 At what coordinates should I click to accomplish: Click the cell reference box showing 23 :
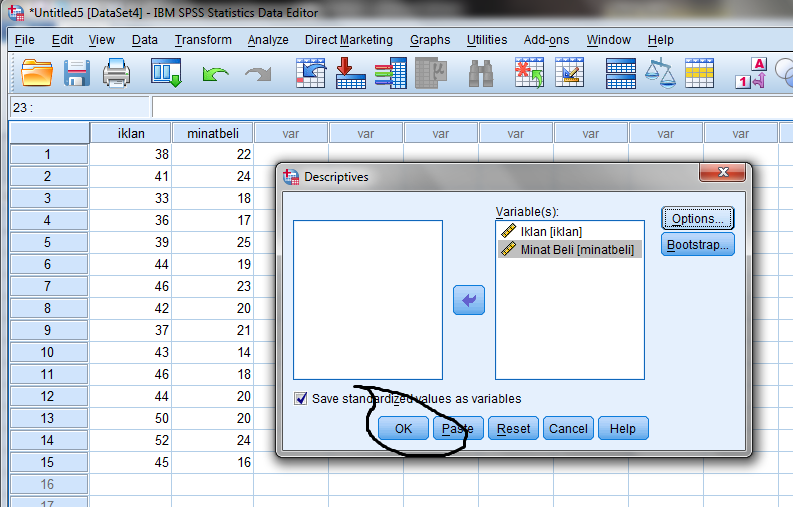(x=80, y=107)
